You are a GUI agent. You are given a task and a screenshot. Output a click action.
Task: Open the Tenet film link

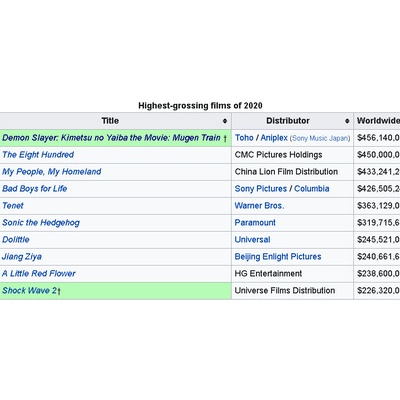[13, 206]
